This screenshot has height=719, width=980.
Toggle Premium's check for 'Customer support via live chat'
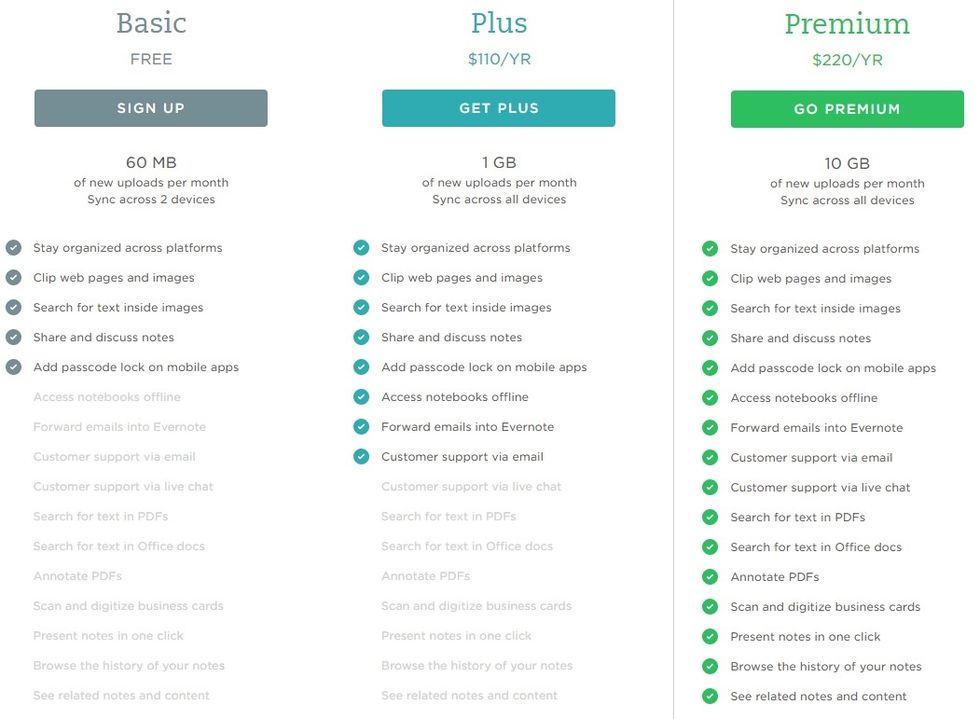710,487
